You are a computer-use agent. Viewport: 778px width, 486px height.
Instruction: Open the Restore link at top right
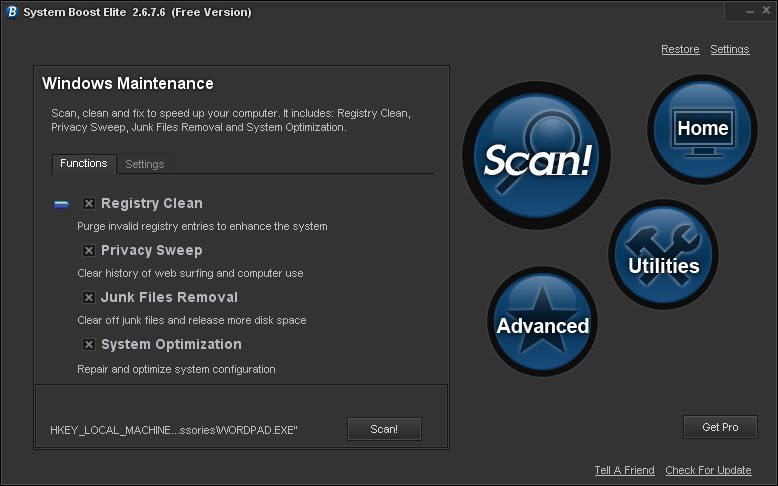point(680,50)
